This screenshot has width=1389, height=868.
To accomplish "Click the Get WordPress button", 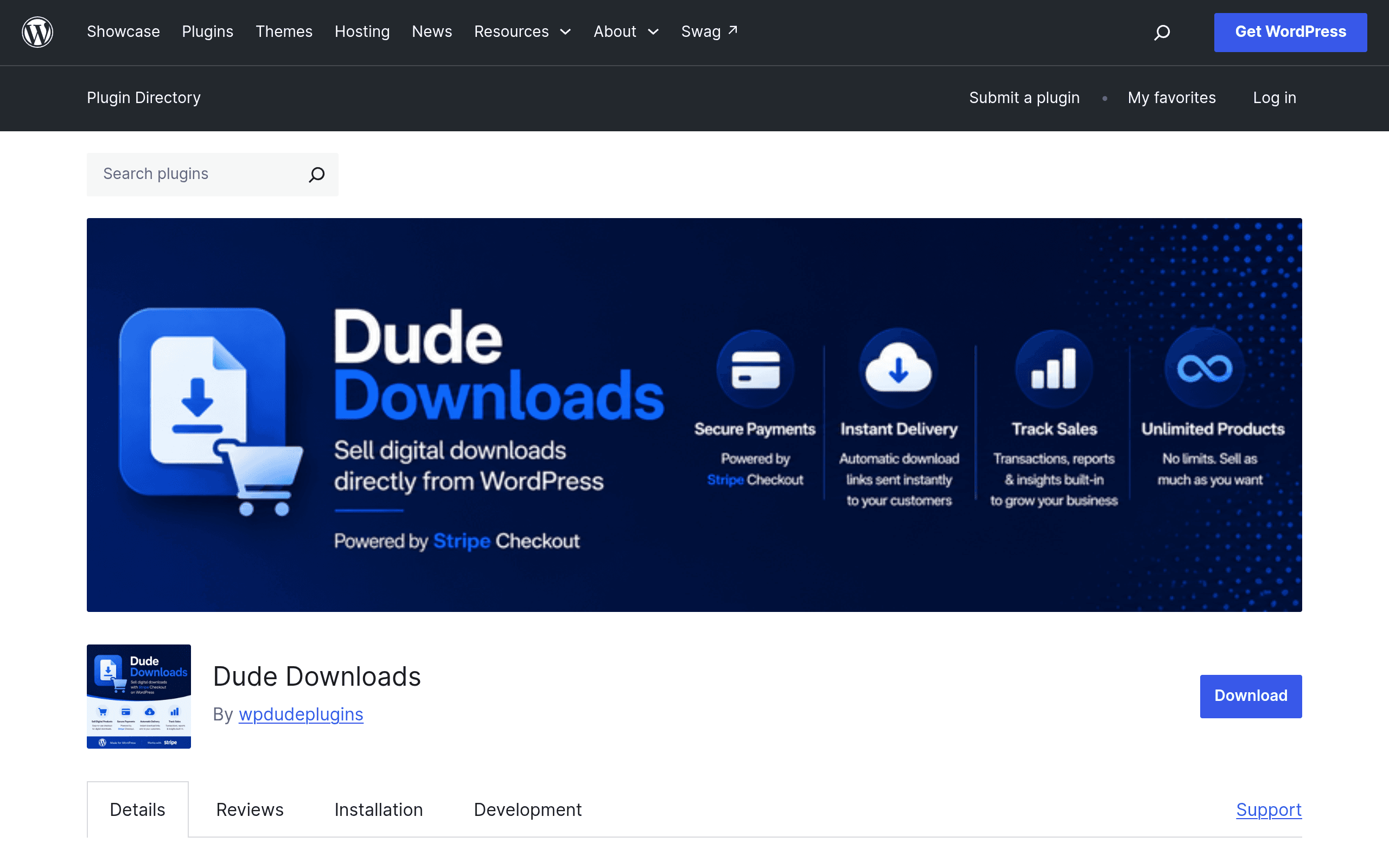I will pos(1290,32).
